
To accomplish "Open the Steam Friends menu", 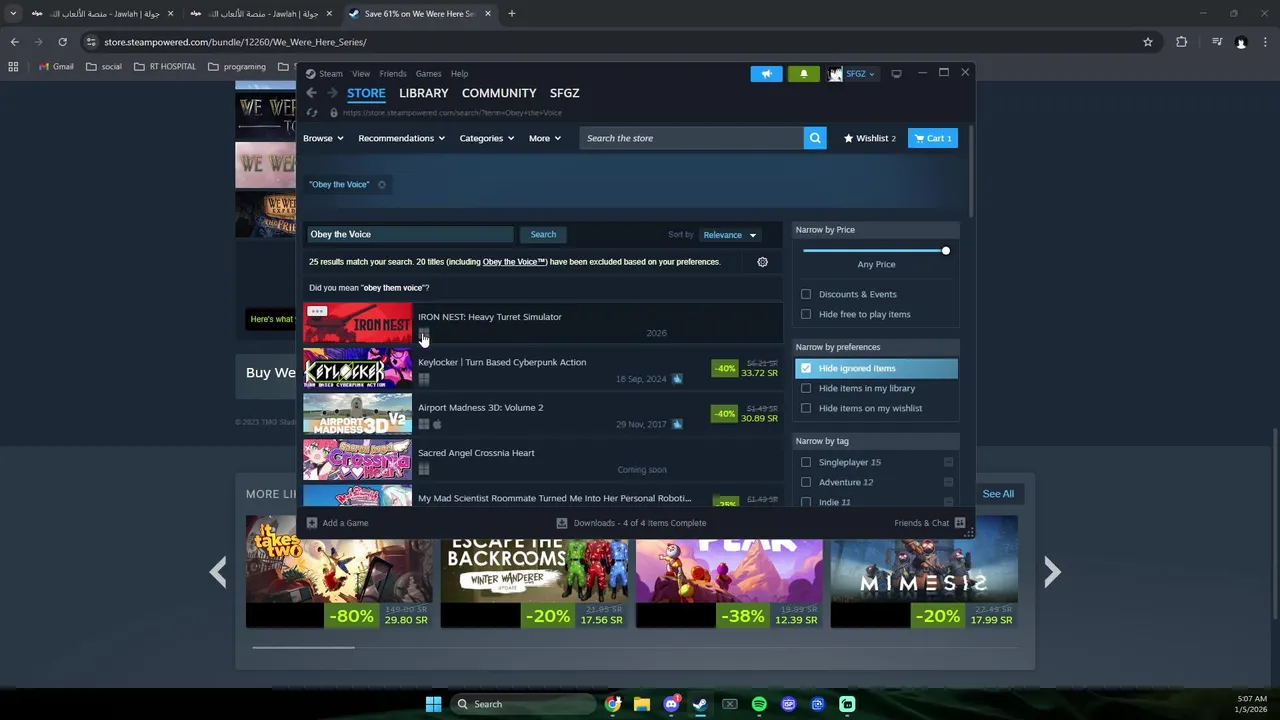I will (x=393, y=73).
